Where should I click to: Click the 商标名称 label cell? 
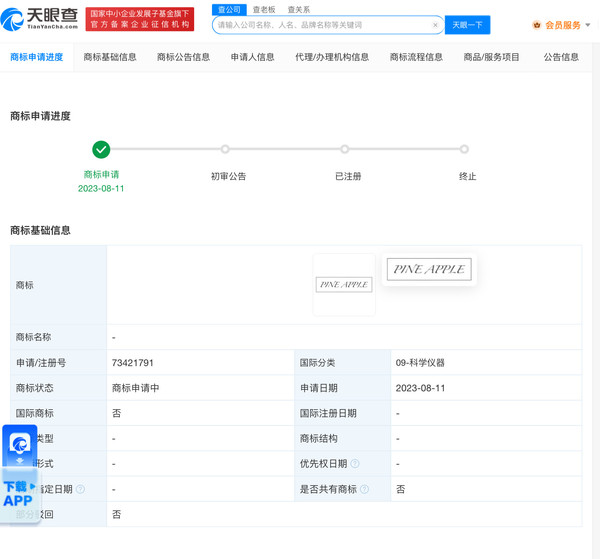(x=58, y=337)
